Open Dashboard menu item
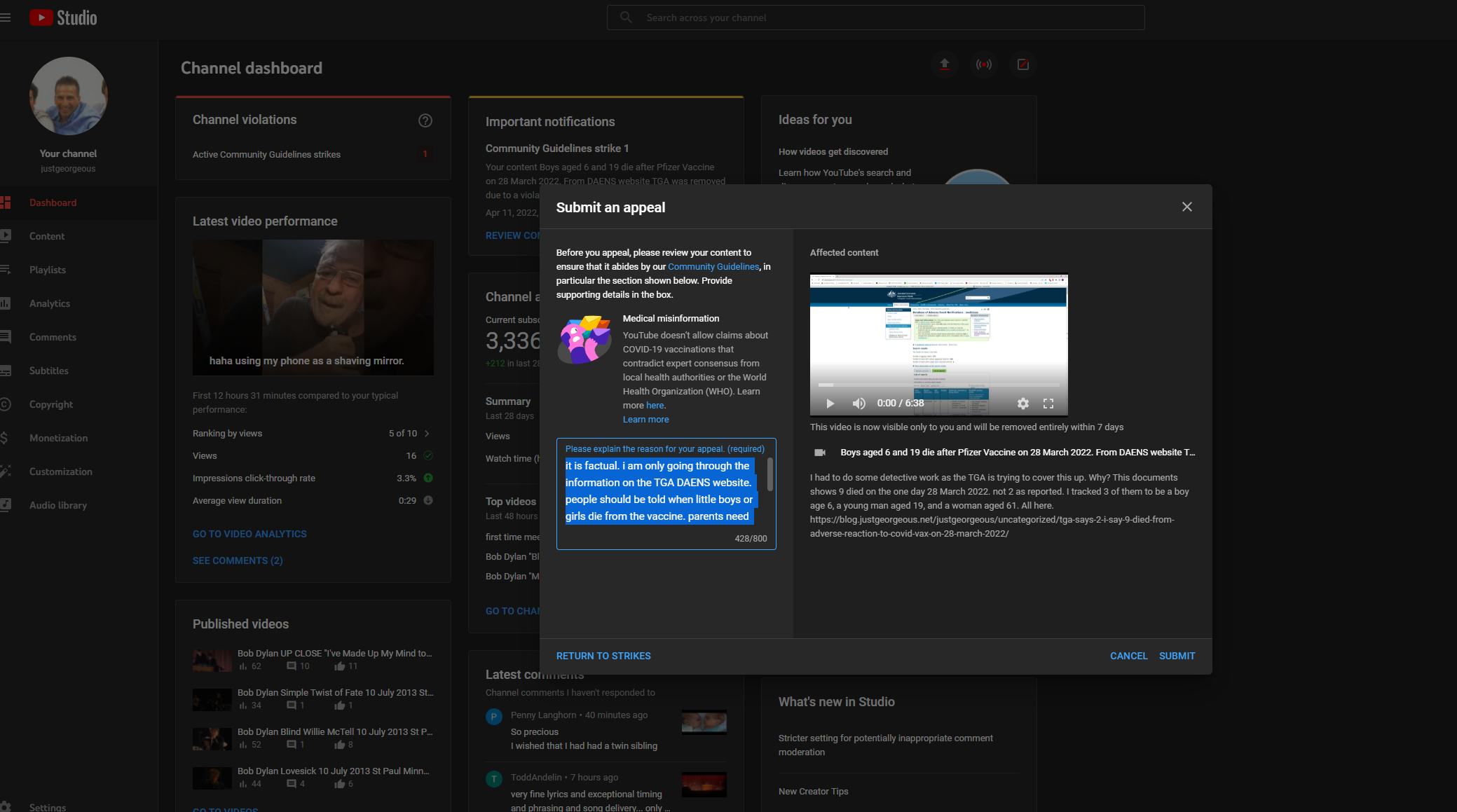Viewport: 1457px width, 812px height. pos(78,202)
